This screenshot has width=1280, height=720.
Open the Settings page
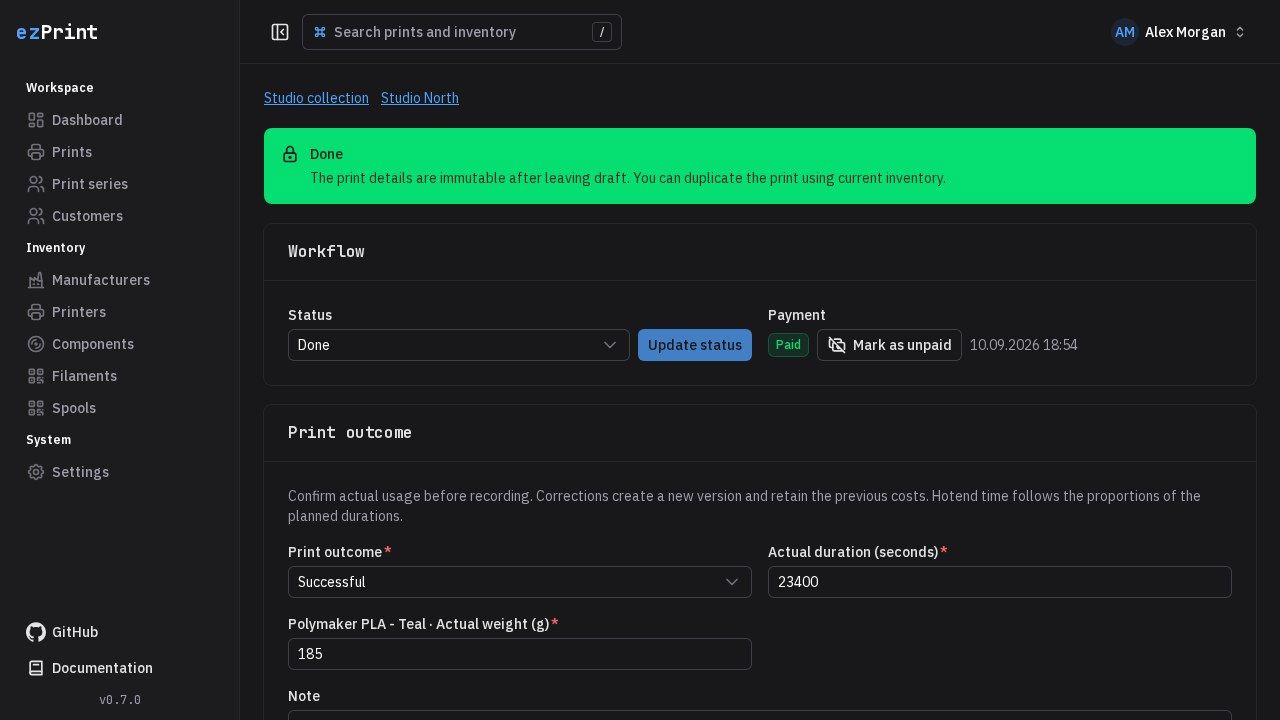pyautogui.click(x=120, y=472)
